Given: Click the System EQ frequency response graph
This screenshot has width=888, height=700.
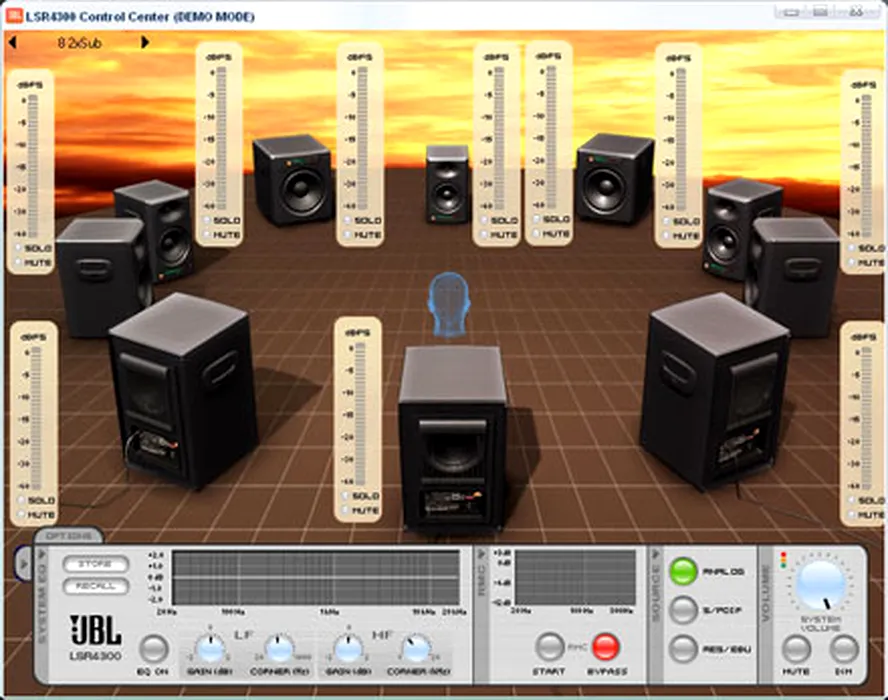Looking at the screenshot, I should coord(315,577).
